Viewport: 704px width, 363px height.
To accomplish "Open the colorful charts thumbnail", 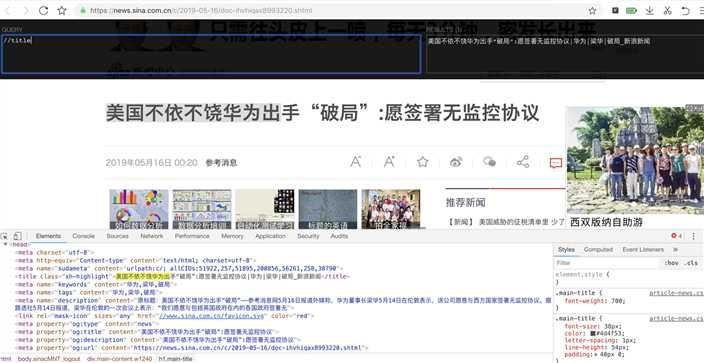I will click(139, 209).
